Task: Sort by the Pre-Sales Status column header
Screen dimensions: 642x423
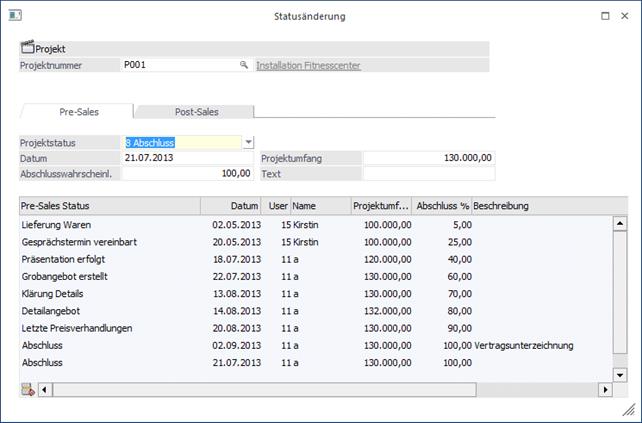Action: [x=109, y=206]
